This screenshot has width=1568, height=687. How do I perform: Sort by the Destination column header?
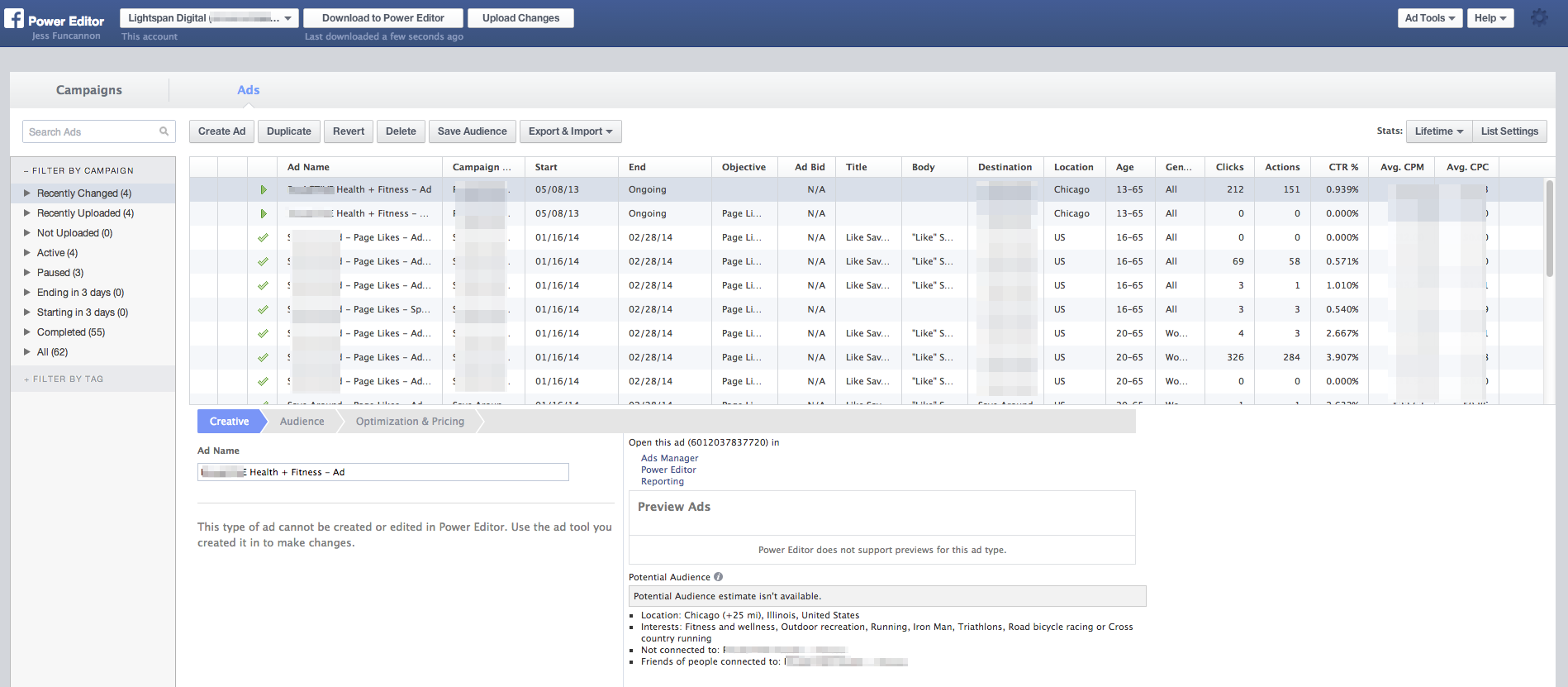[x=1005, y=167]
